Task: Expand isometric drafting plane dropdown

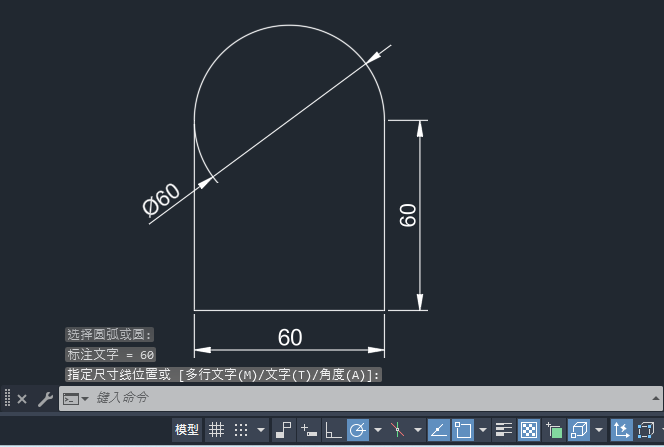Action: click(418, 430)
